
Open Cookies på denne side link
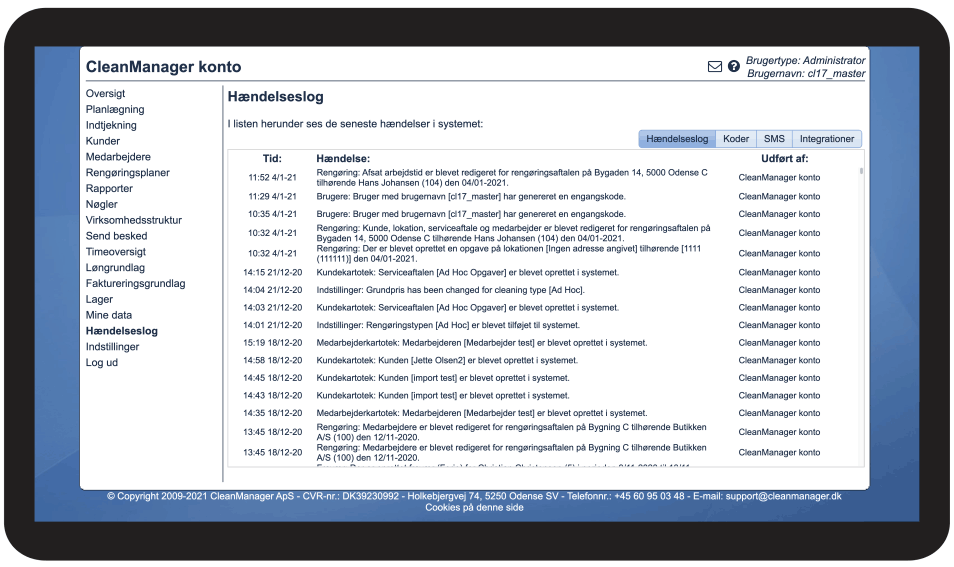click(x=474, y=507)
